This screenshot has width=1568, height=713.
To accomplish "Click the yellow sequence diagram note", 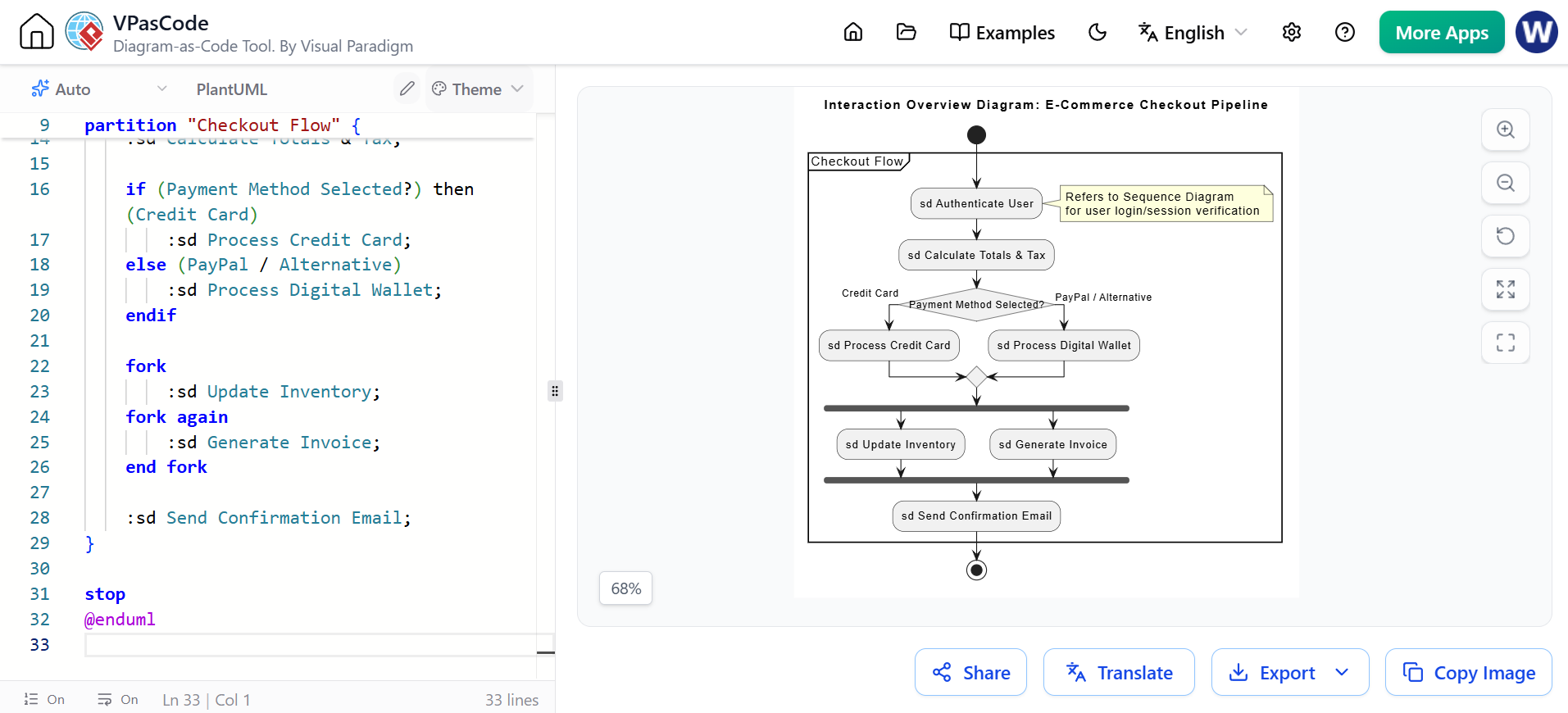I will pos(1166,203).
